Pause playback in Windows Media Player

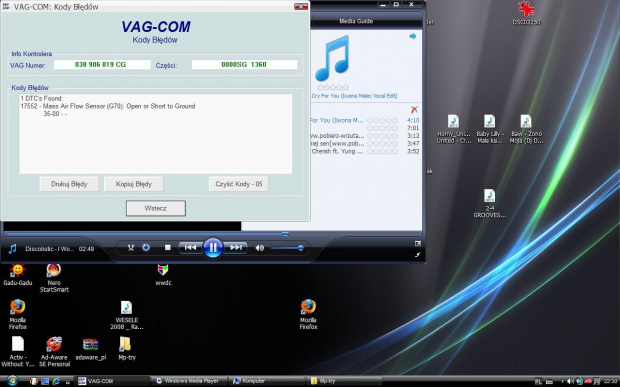(x=213, y=248)
